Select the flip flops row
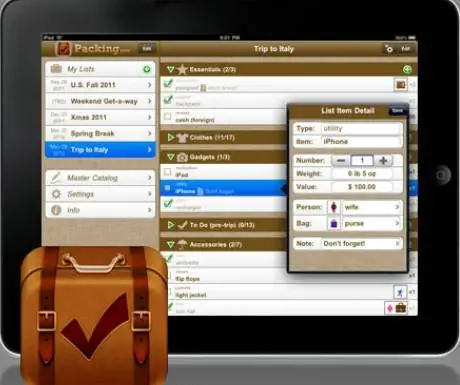This screenshot has height=385, width=460. (288, 276)
